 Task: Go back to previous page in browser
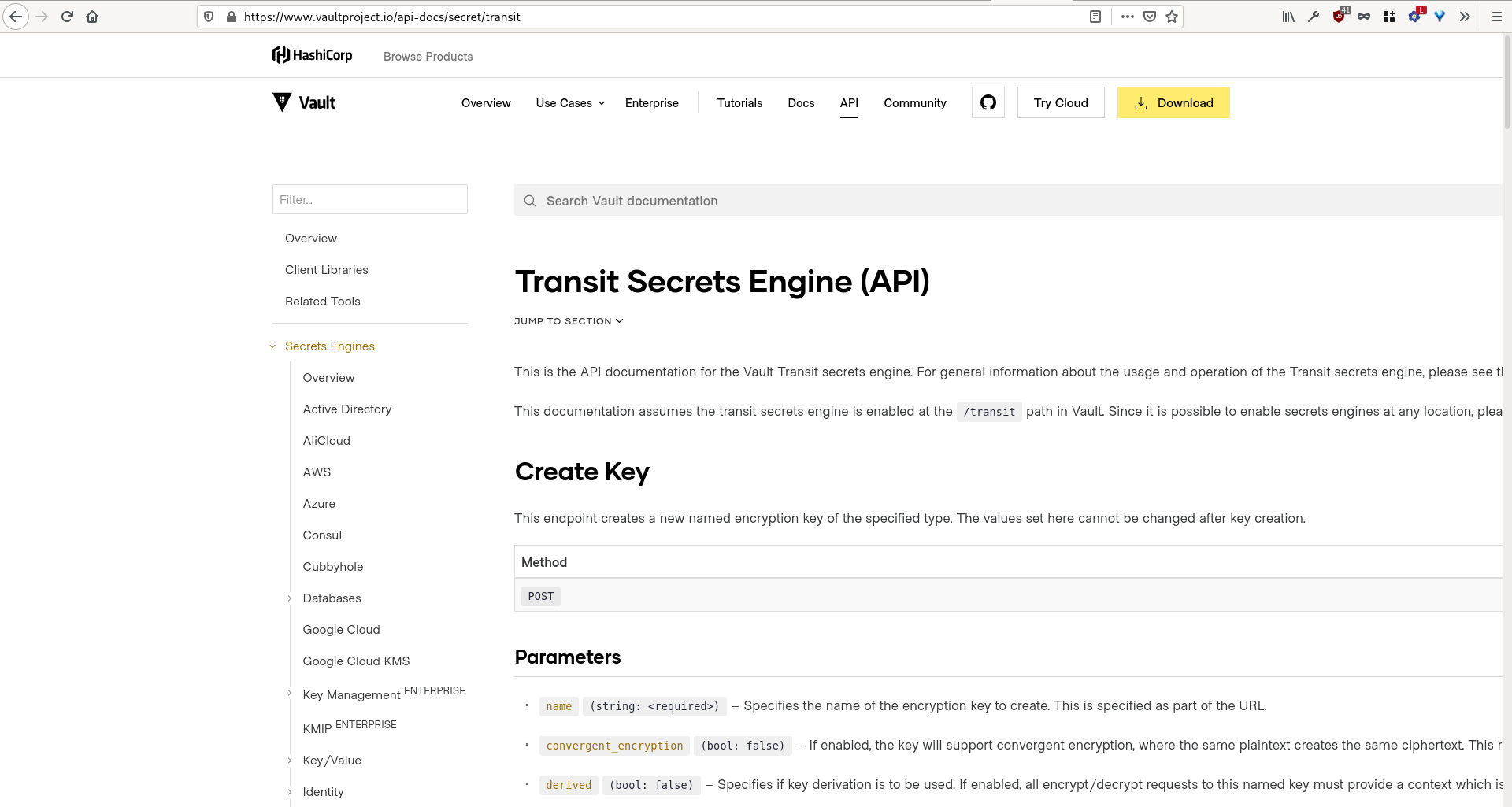[16, 17]
